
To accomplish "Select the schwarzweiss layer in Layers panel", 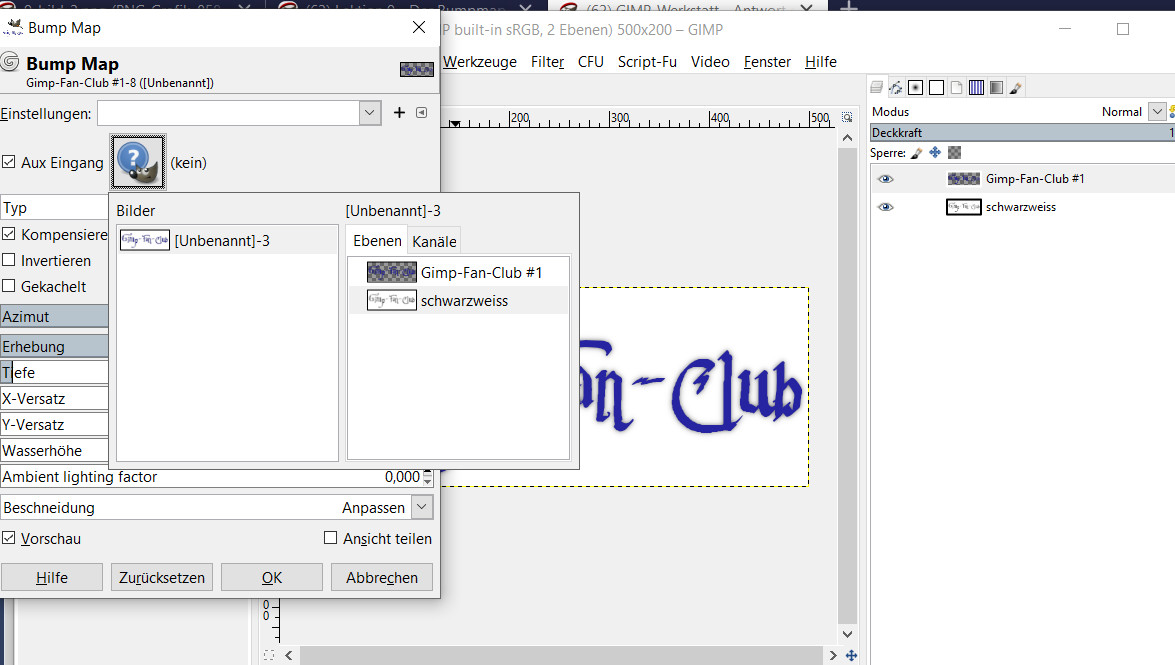I will point(1021,207).
